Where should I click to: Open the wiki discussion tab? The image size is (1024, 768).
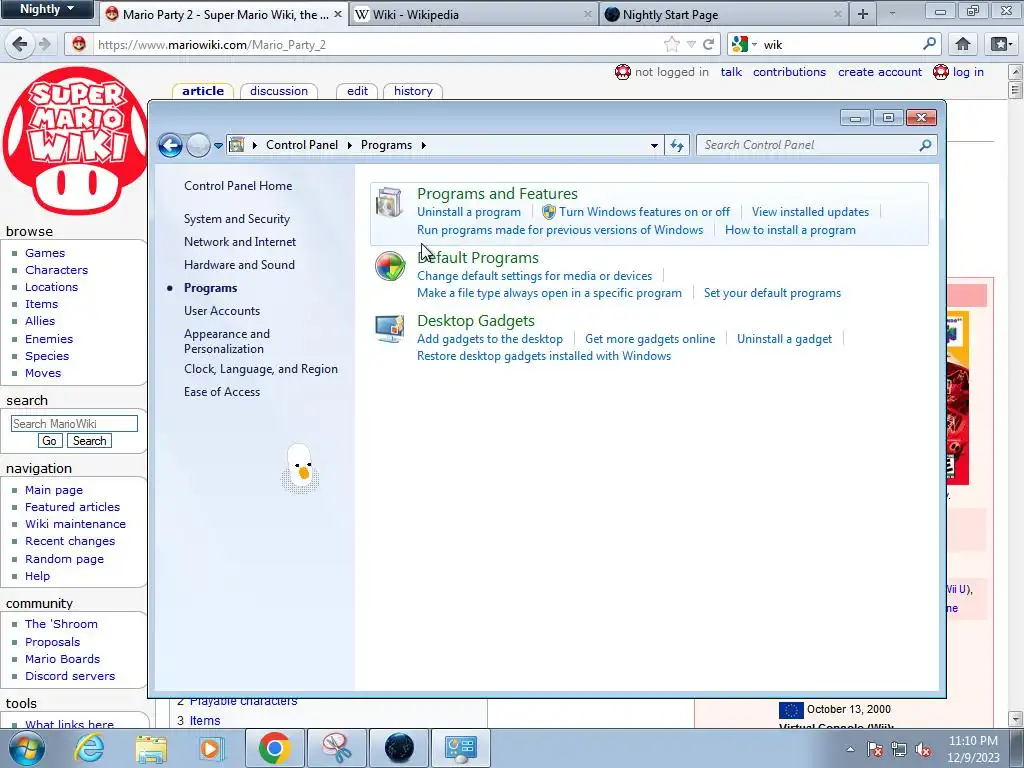tap(279, 91)
